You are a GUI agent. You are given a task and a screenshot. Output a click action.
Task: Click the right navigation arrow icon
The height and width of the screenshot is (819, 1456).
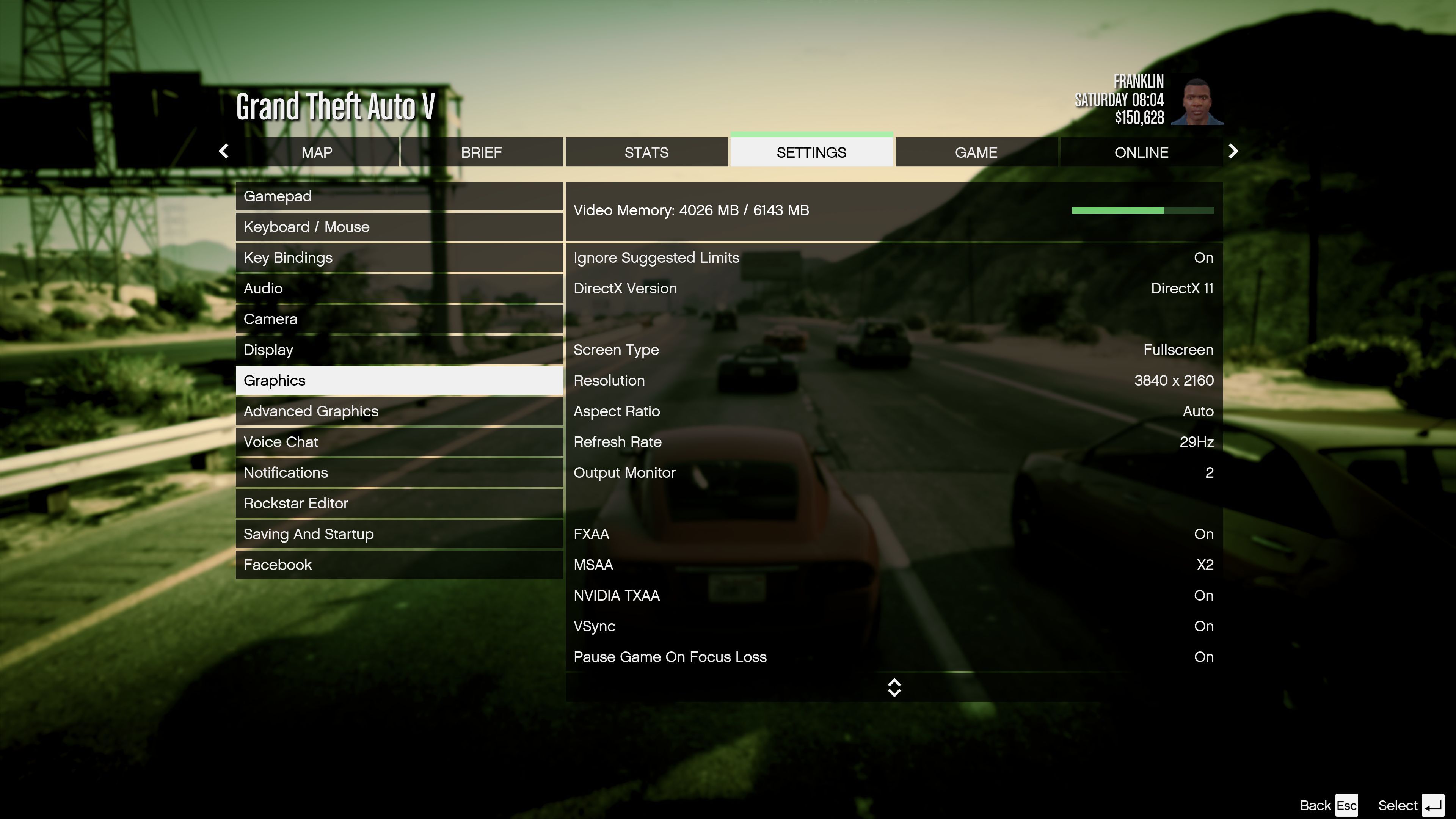[x=1232, y=152]
